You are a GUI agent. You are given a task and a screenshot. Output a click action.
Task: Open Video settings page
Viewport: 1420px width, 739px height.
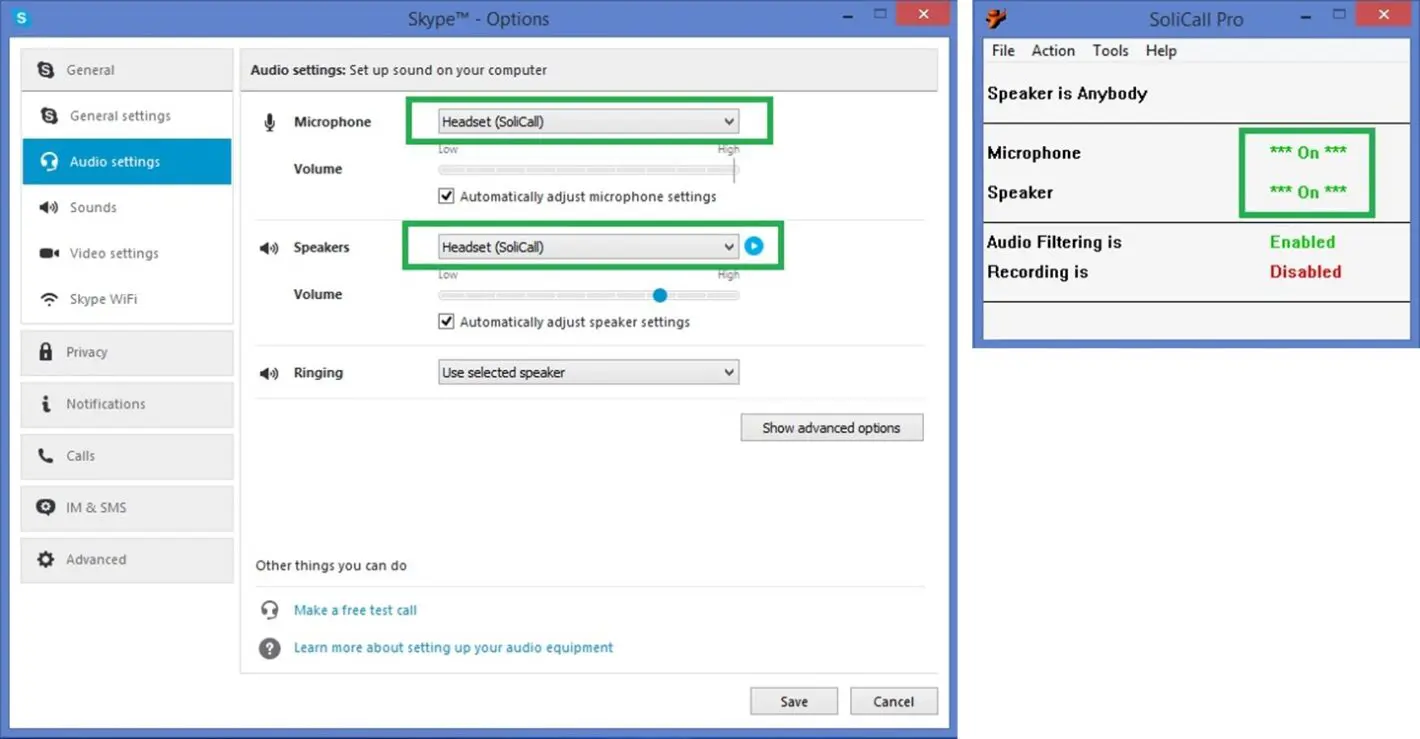tap(127, 254)
